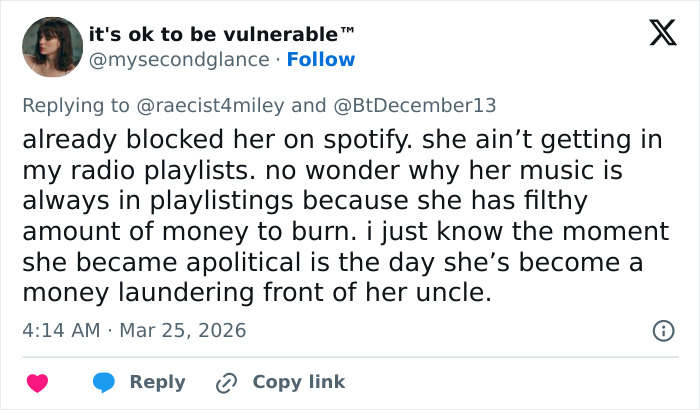Click the blue reply speech bubble icon
Viewport: 700px width, 410px height.
point(104,382)
